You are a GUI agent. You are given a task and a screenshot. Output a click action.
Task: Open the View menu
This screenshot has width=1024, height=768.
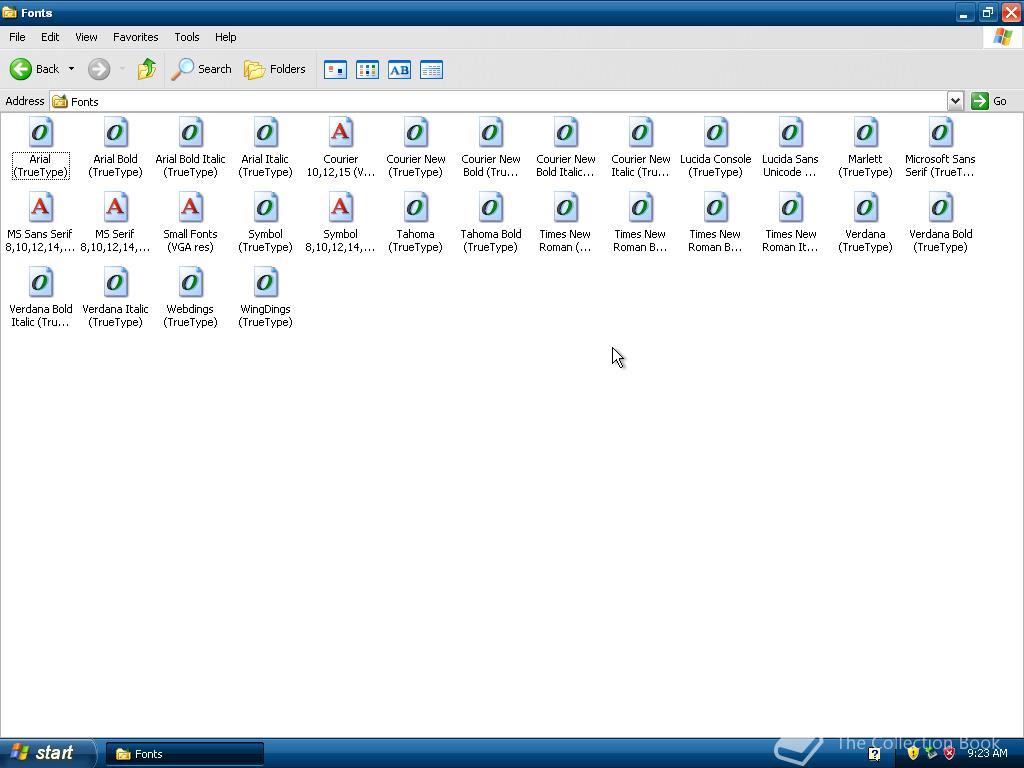[86, 37]
